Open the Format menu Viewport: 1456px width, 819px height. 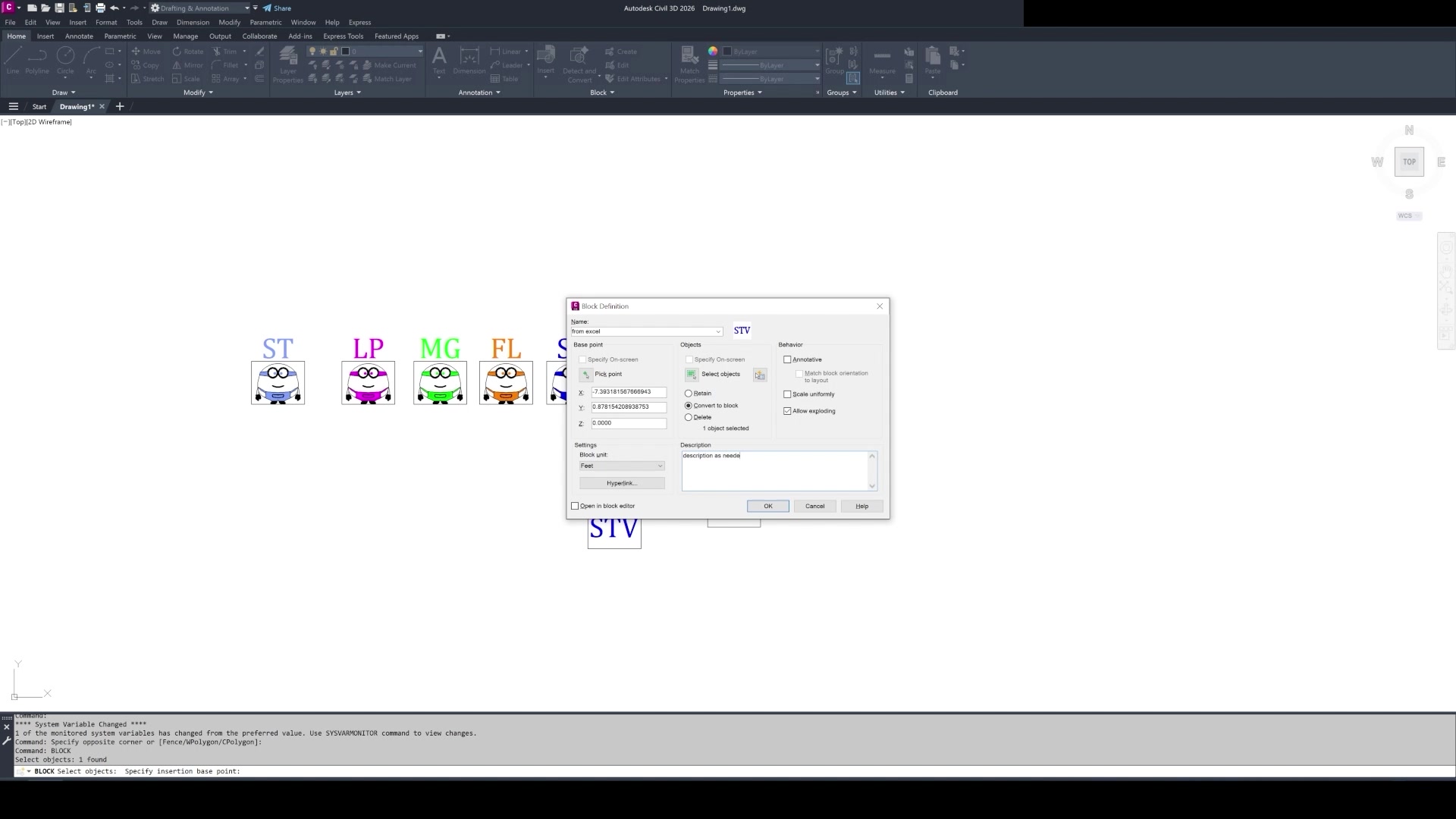coord(106,22)
